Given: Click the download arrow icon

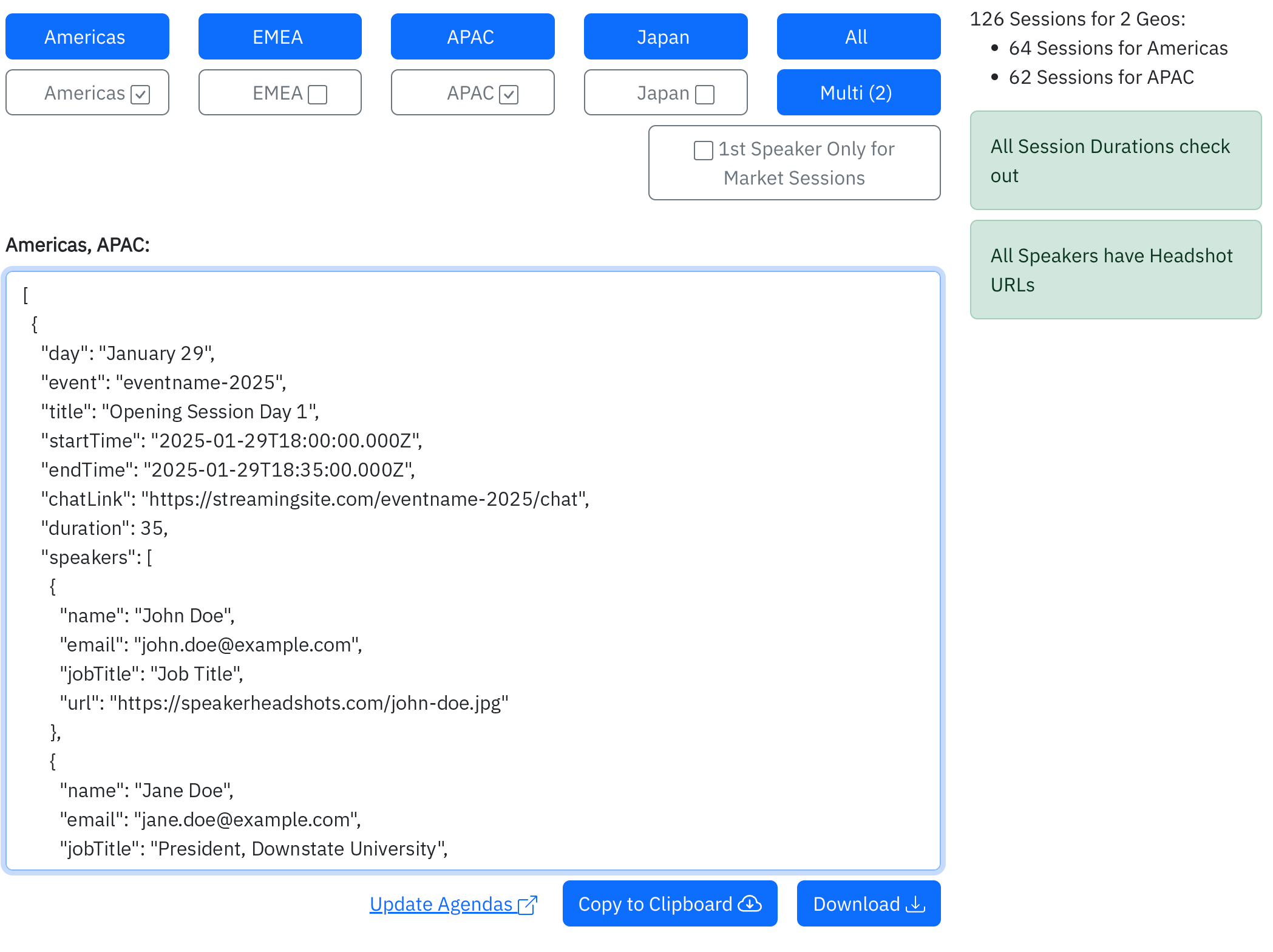Looking at the screenshot, I should [x=915, y=904].
